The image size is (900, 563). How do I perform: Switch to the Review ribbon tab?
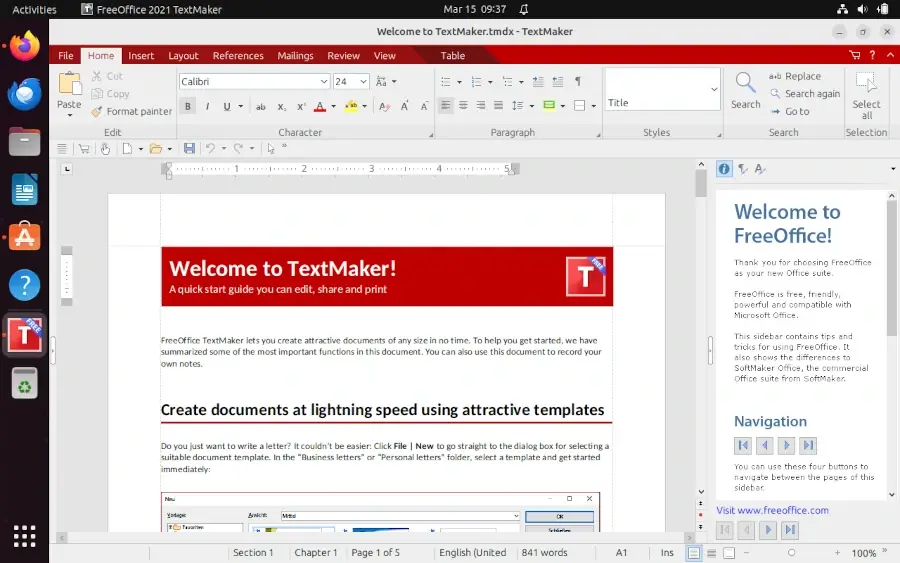coord(343,56)
